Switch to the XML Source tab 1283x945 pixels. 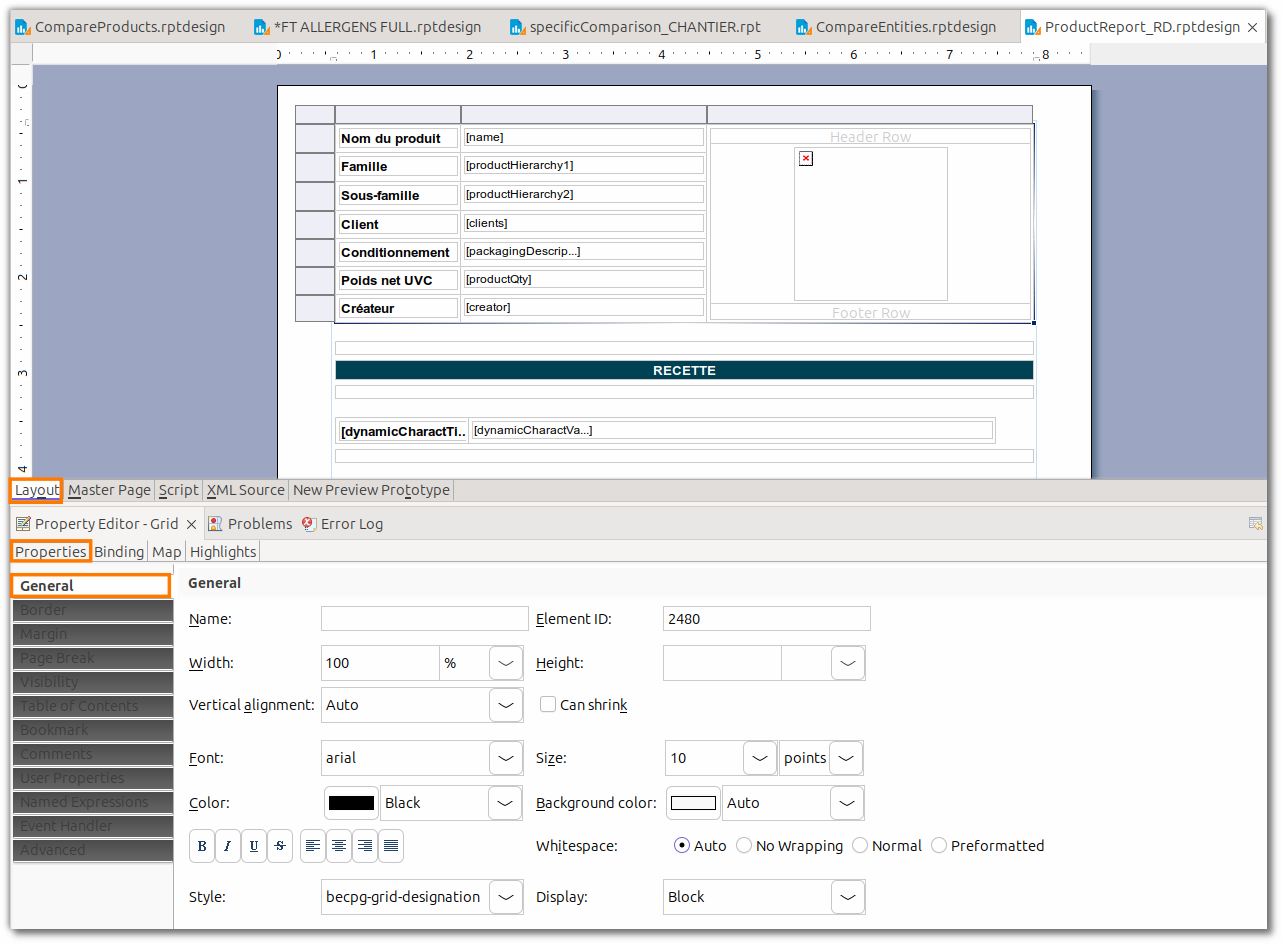246,490
